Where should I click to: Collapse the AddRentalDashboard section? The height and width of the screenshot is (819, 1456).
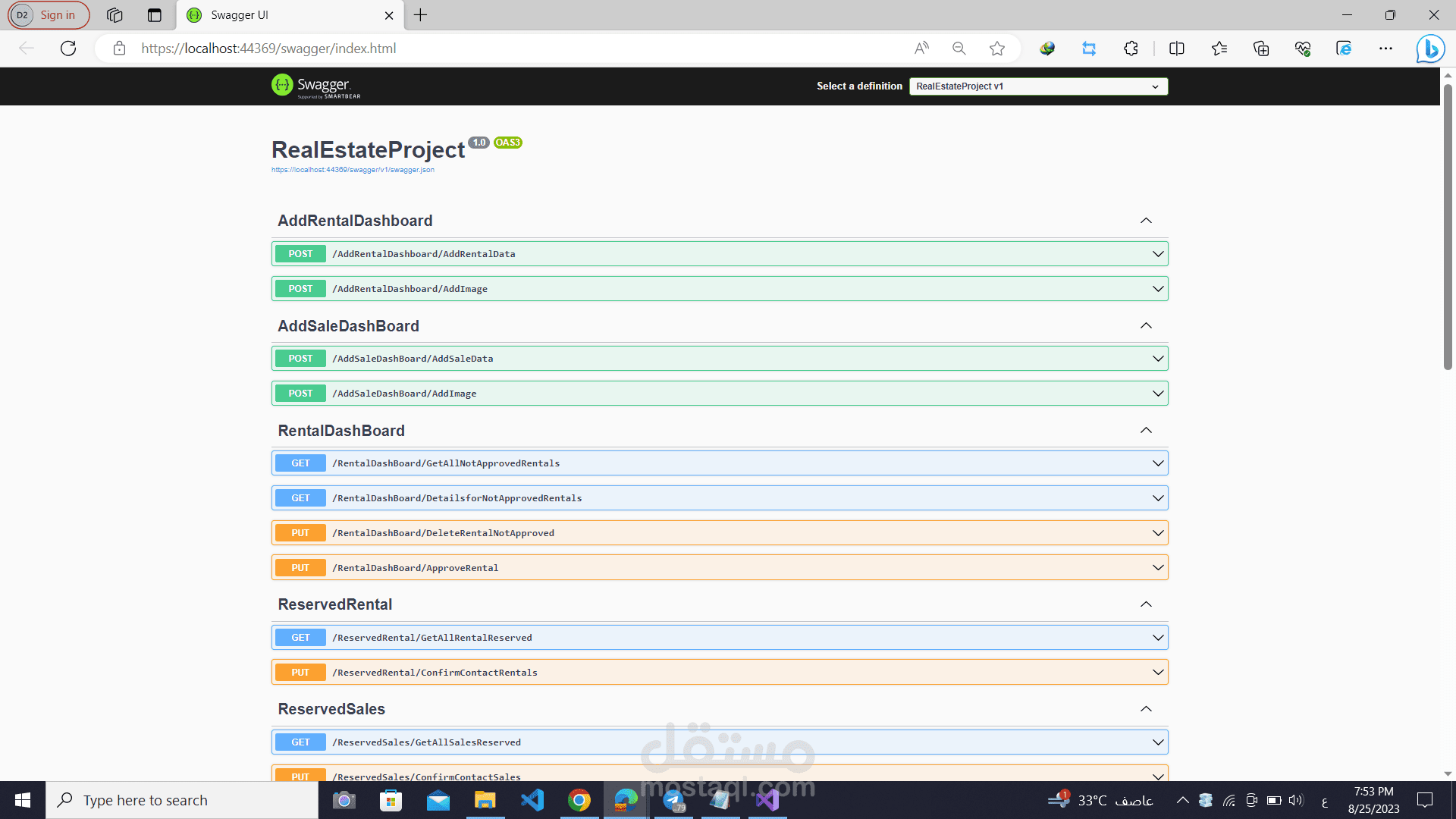point(1146,221)
